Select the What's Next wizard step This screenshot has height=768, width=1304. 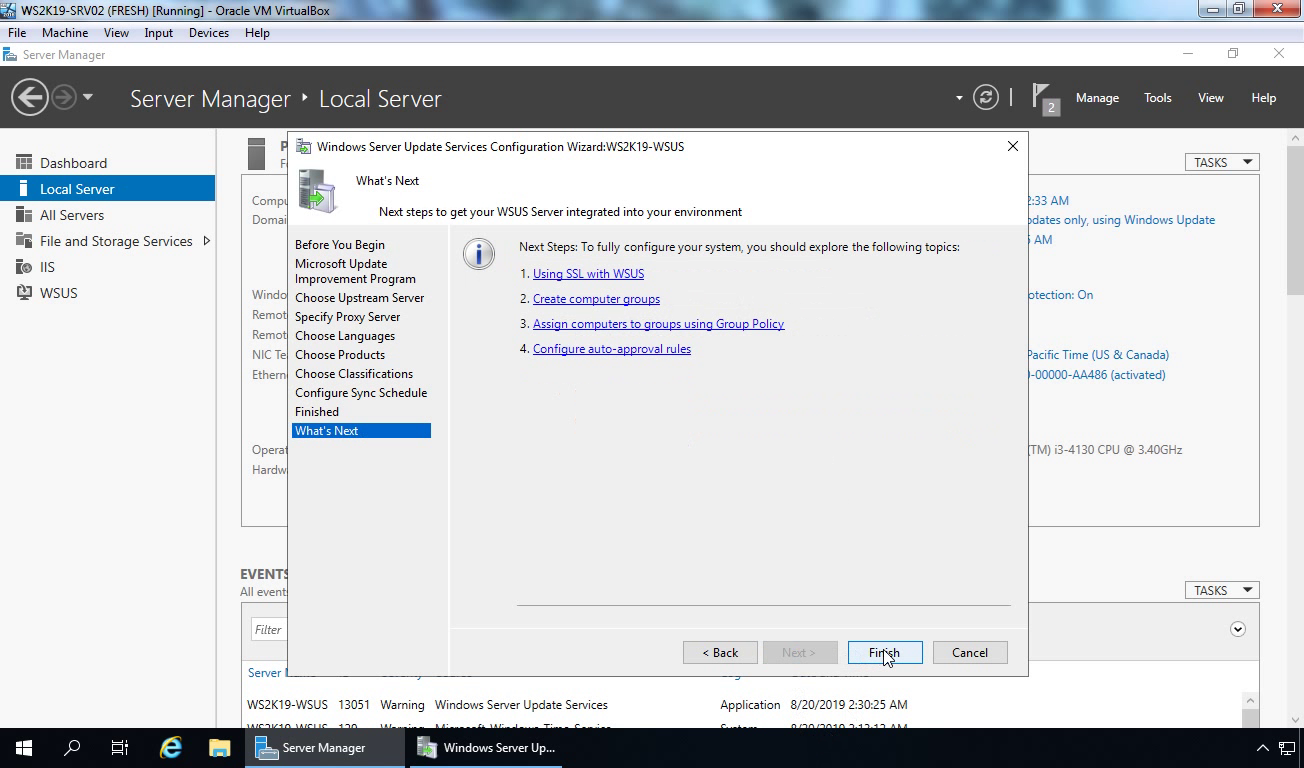pos(361,431)
